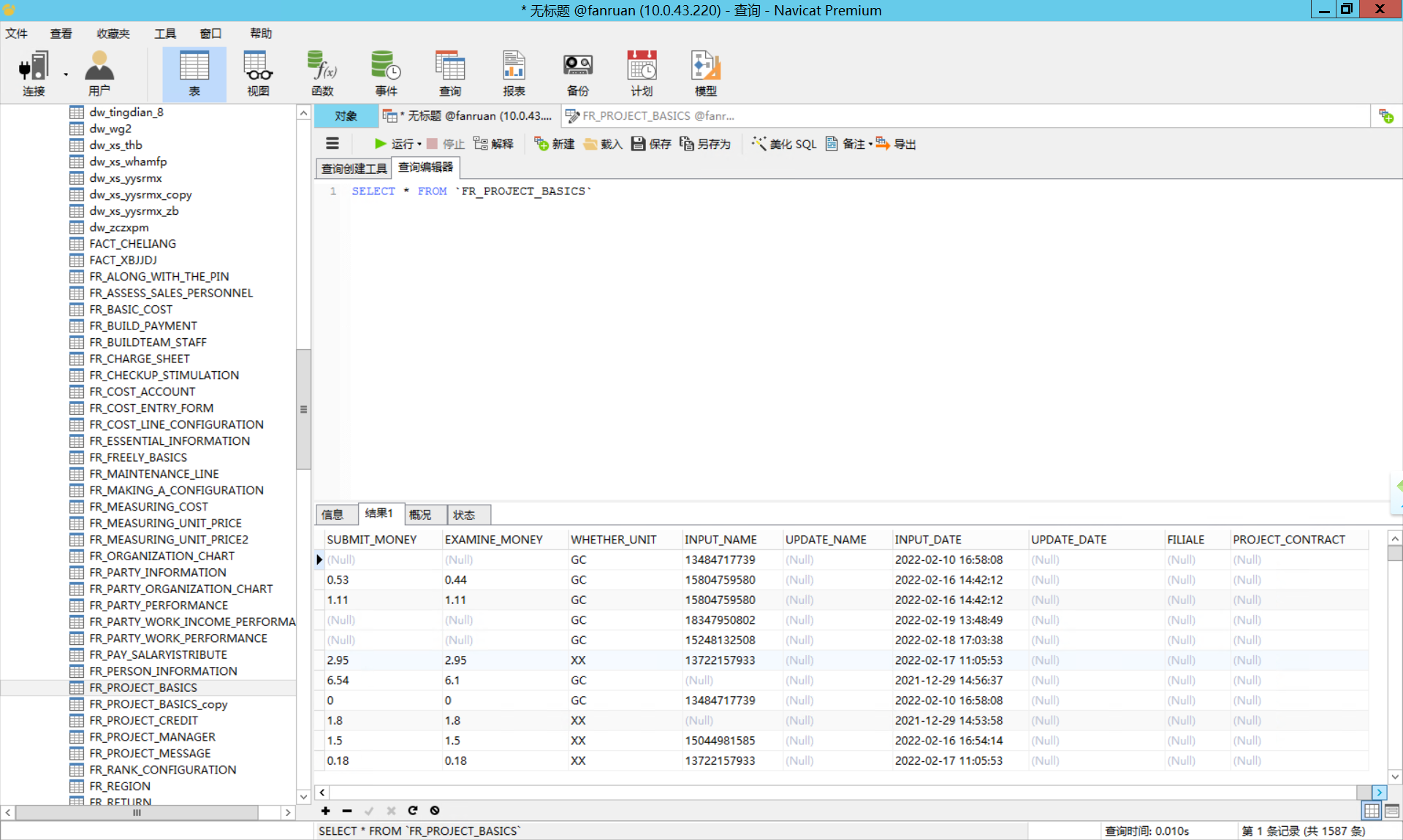Open the hamburger menu in query toolbar

[332, 144]
